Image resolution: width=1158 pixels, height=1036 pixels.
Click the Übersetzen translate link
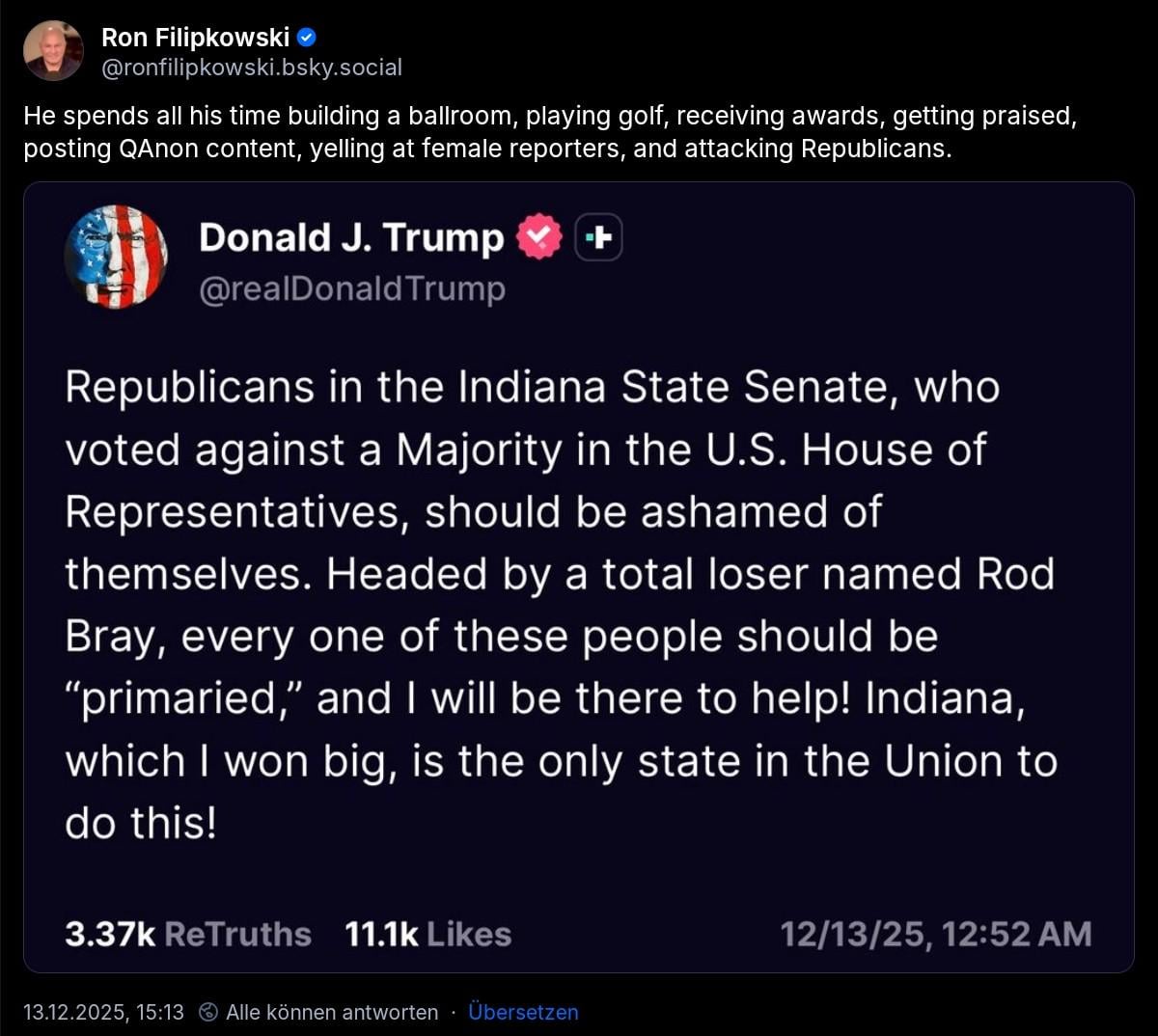click(x=523, y=1012)
